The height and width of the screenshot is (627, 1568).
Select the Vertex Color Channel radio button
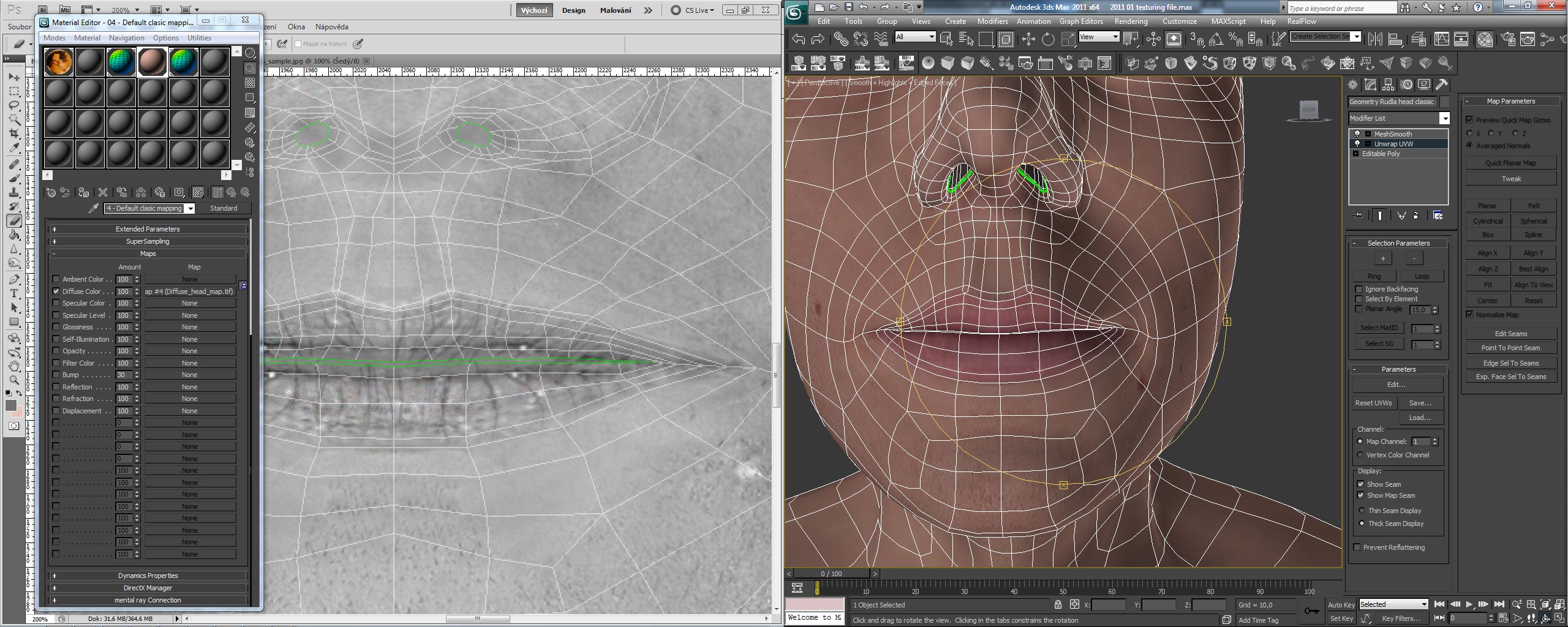point(1360,455)
